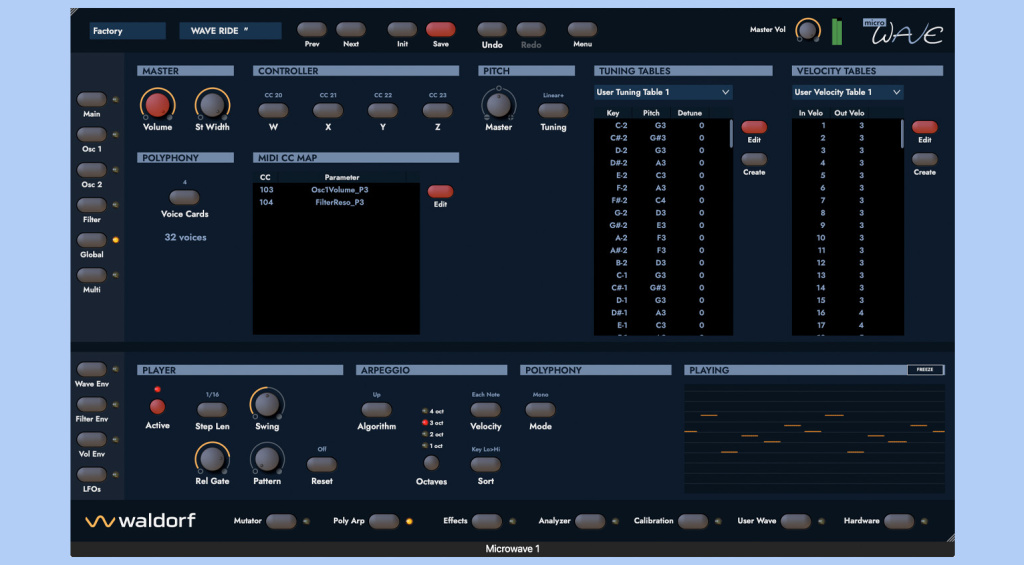Image resolution: width=1024 pixels, height=565 pixels.
Task: Select the 4 oct option
Action: pyautogui.click(x=433, y=412)
